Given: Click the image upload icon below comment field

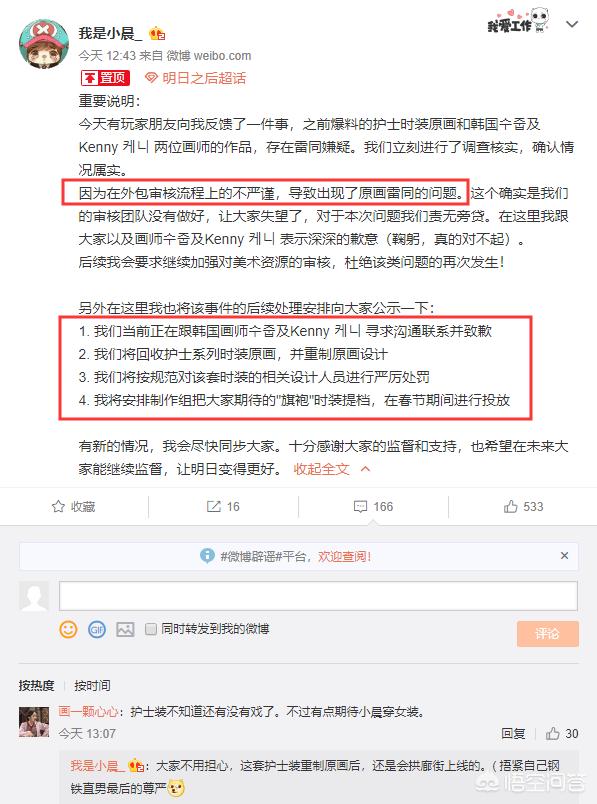Looking at the screenshot, I should (x=125, y=629).
